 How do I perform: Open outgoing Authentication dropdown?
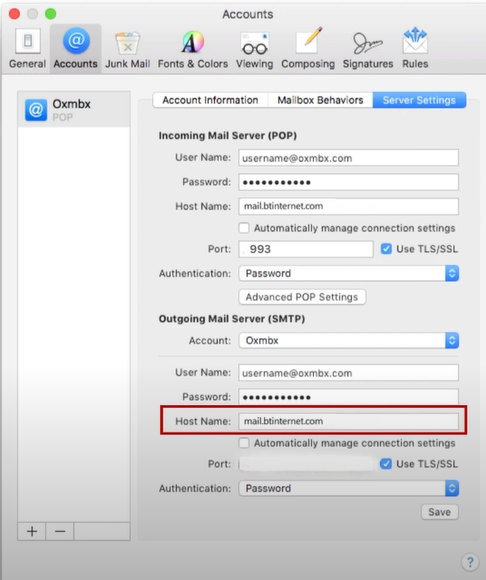(349, 488)
